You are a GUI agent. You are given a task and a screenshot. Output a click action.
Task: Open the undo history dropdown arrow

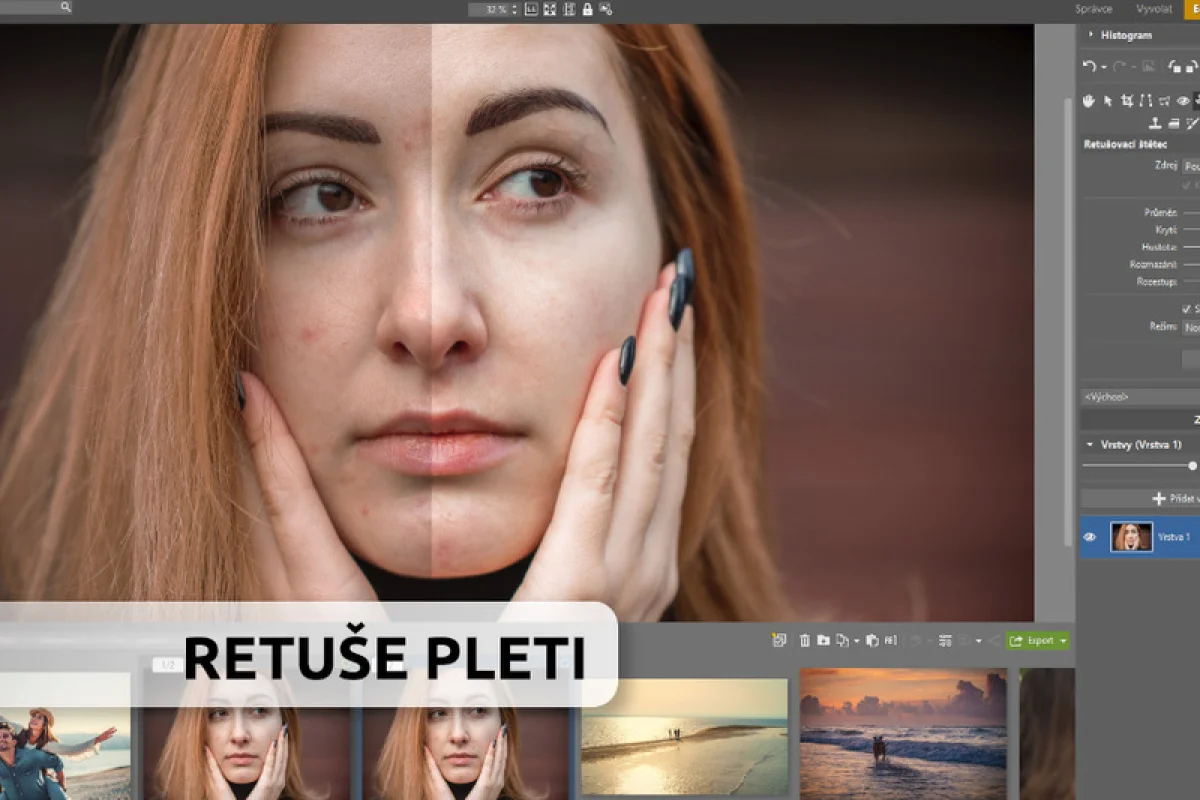pyautogui.click(x=1104, y=67)
